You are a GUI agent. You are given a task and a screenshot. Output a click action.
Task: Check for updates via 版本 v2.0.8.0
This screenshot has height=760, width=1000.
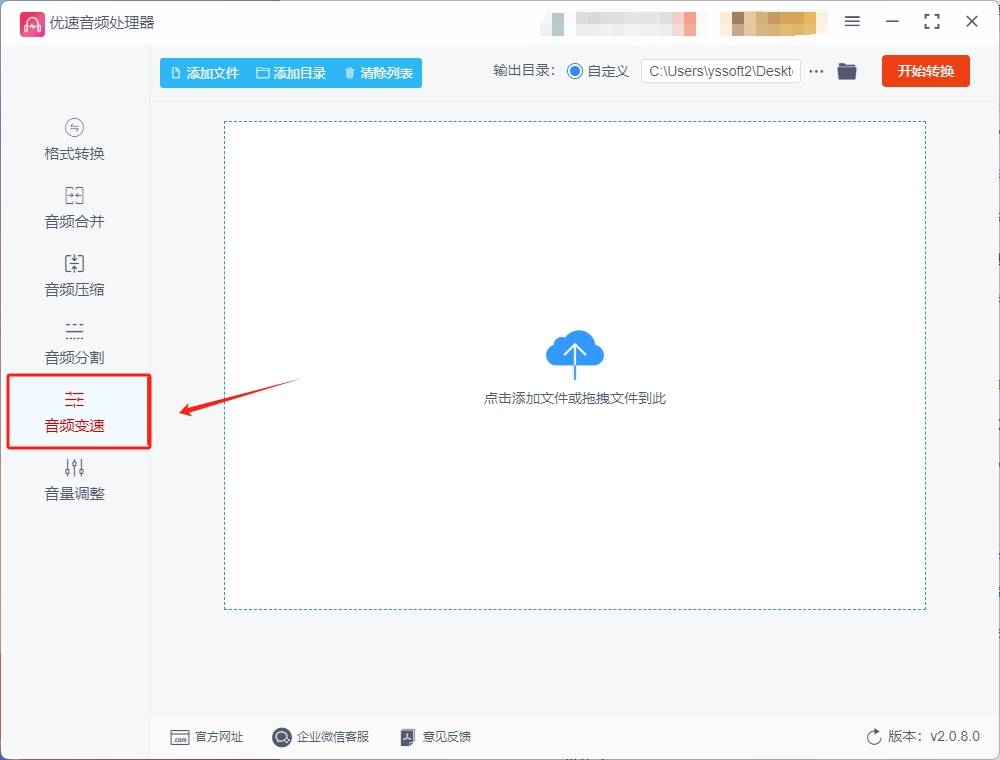point(923,736)
